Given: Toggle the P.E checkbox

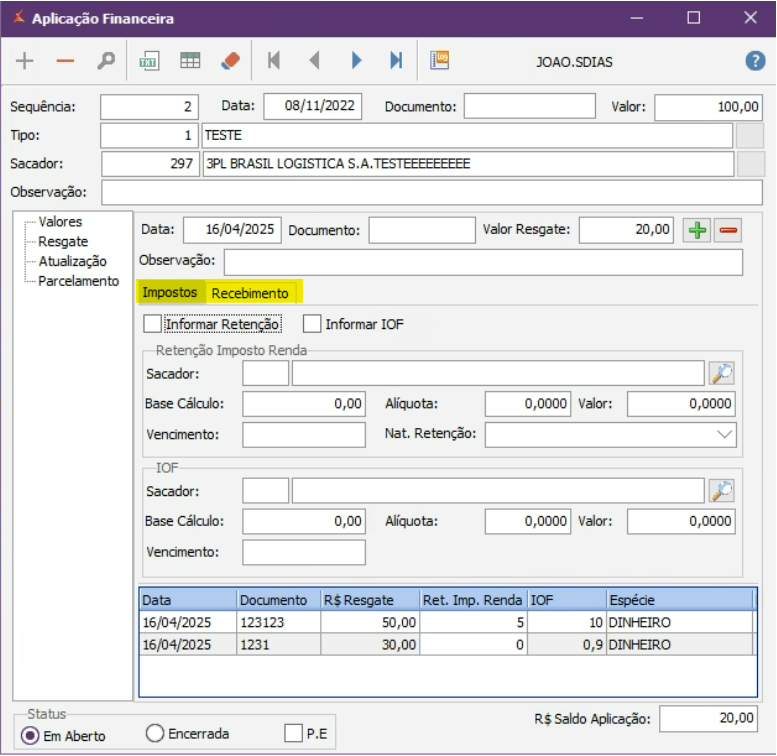Looking at the screenshot, I should [x=293, y=734].
